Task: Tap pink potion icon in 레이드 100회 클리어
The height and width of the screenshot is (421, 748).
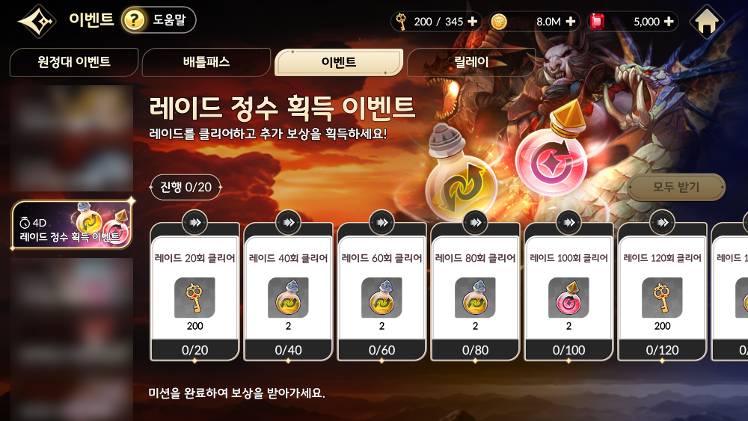Action: click(569, 298)
